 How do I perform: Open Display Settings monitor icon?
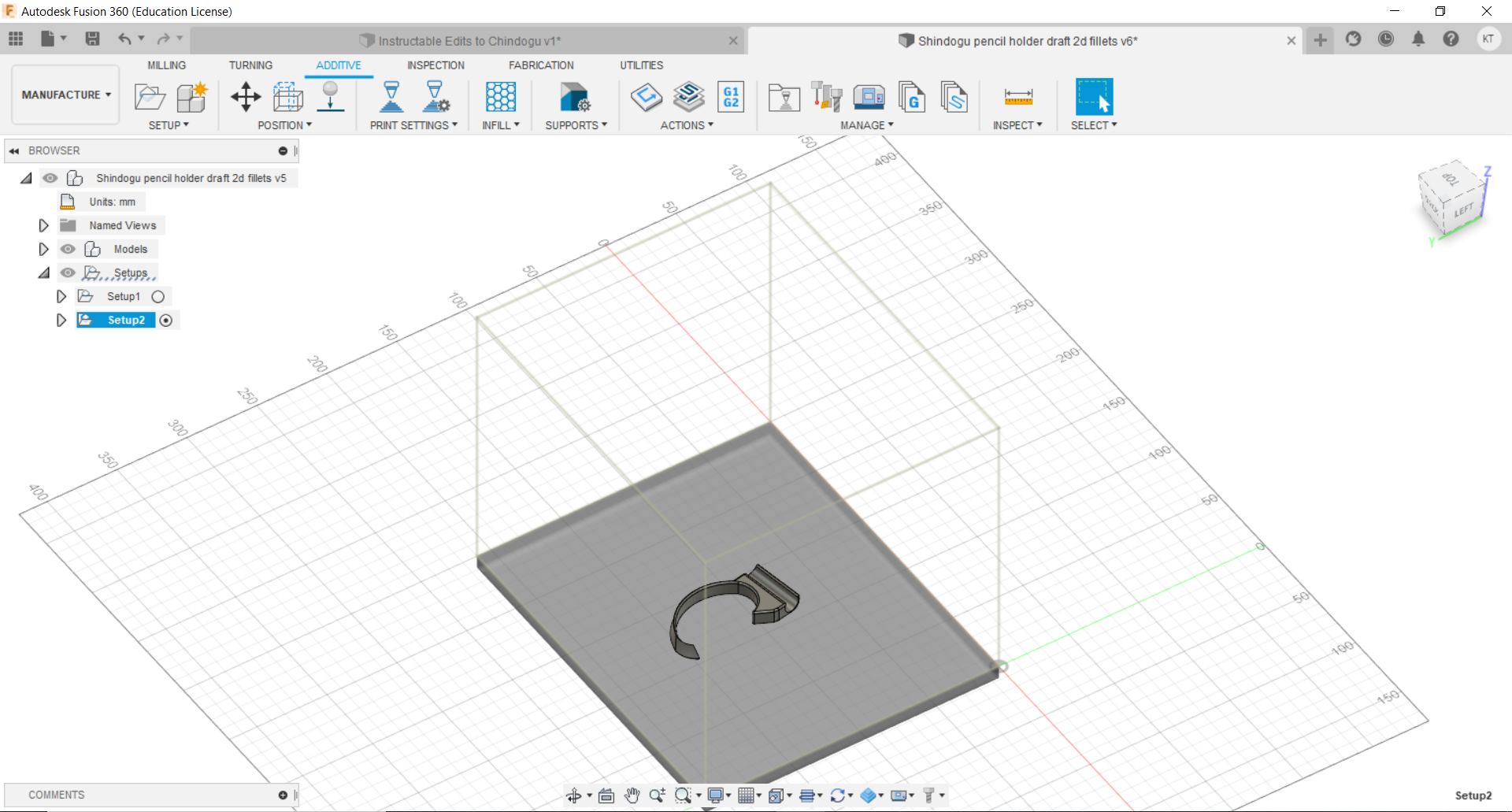click(x=716, y=795)
